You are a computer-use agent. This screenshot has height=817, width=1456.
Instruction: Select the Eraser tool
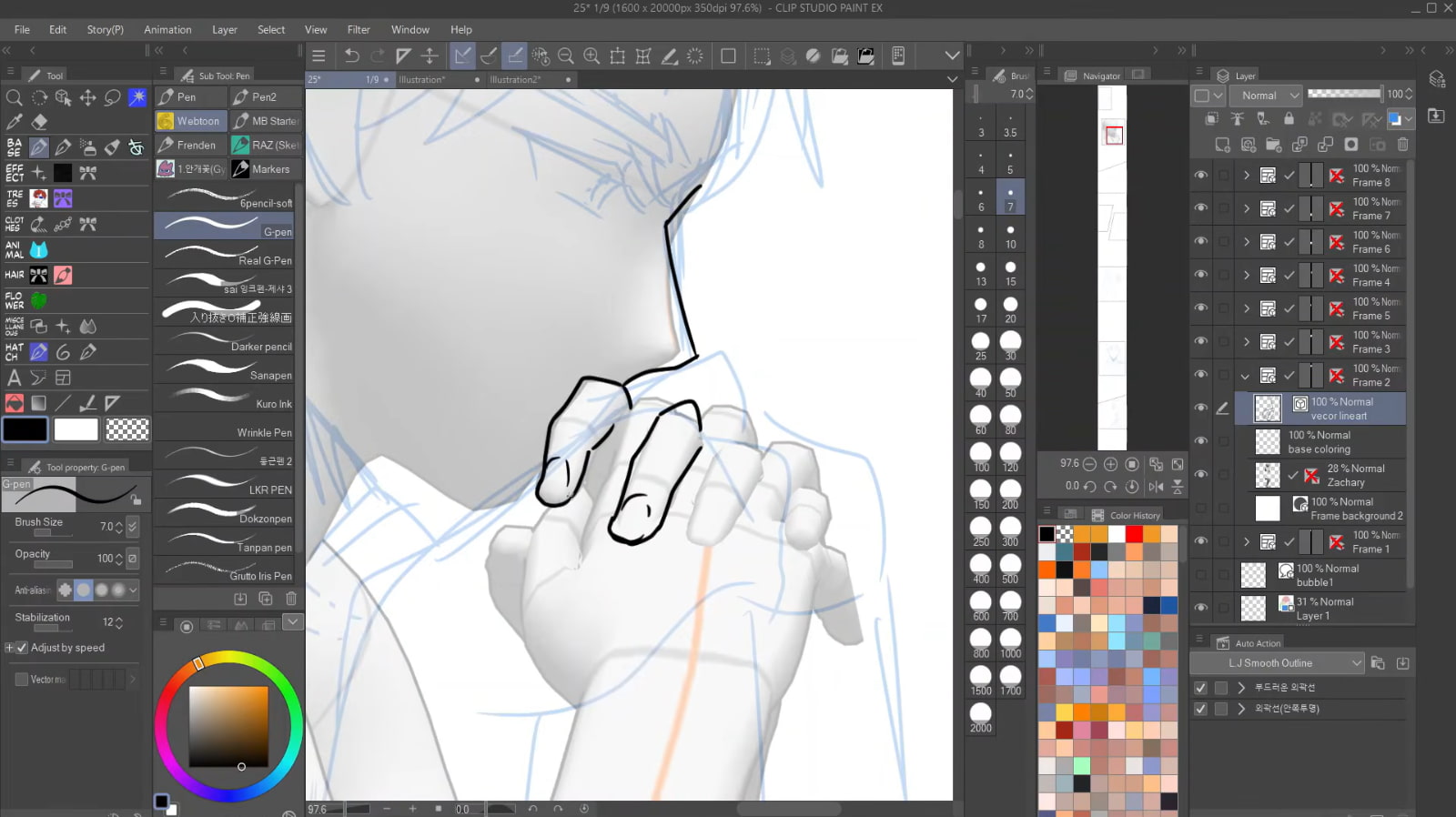(x=39, y=122)
